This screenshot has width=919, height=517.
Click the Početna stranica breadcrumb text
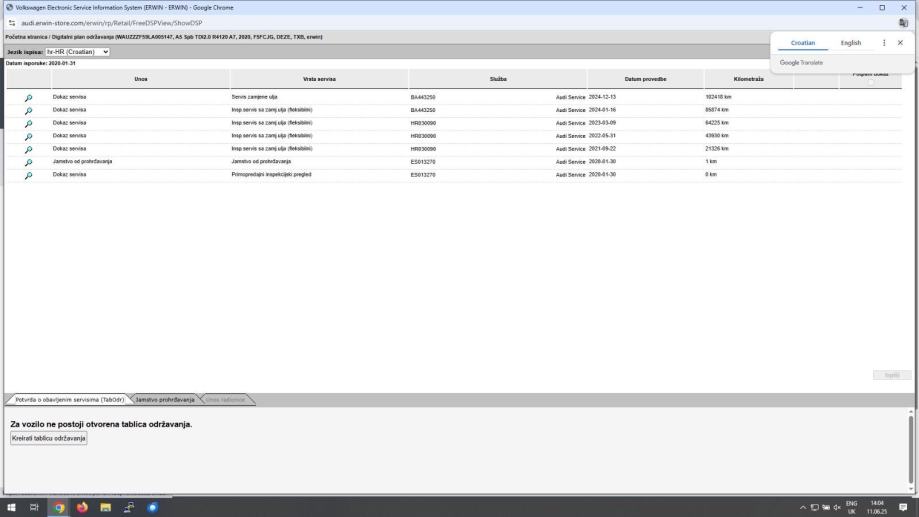click(x=26, y=37)
